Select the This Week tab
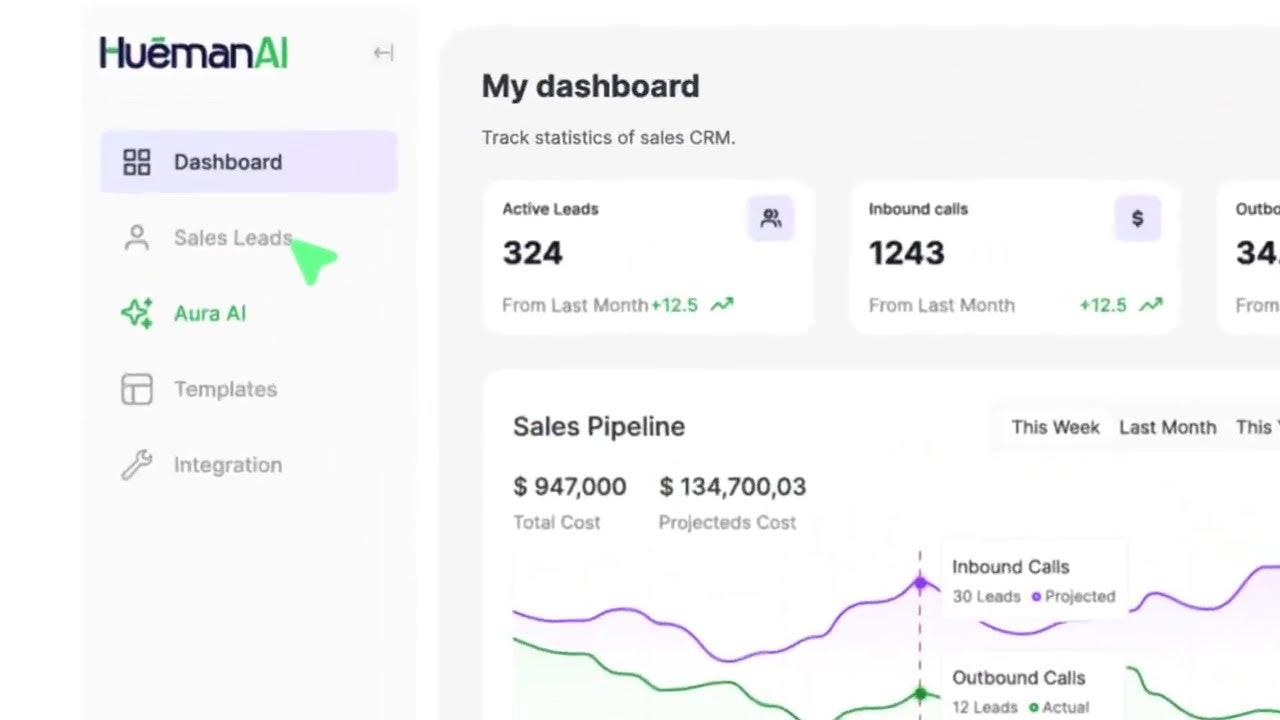The height and width of the screenshot is (720, 1280). coord(1055,427)
